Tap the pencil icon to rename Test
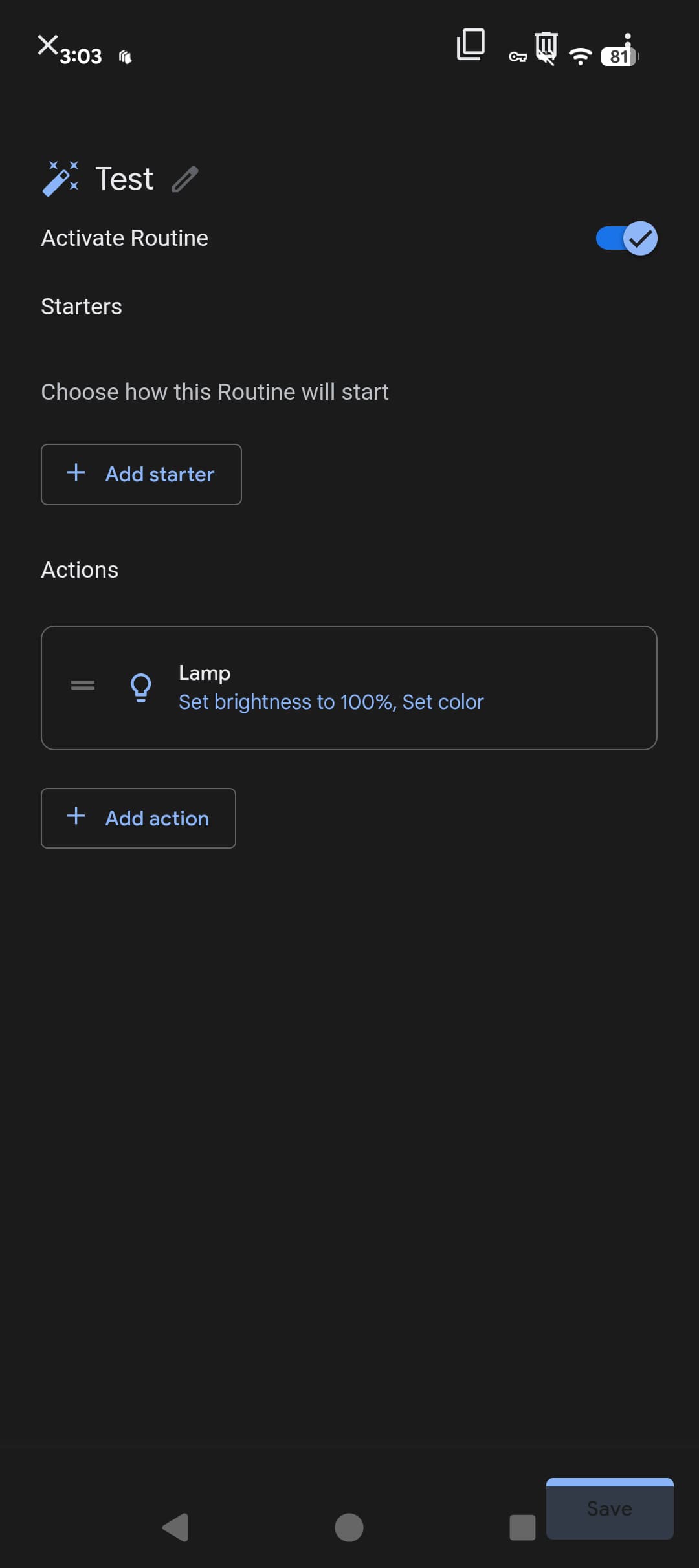The image size is (699, 1568). (x=185, y=179)
